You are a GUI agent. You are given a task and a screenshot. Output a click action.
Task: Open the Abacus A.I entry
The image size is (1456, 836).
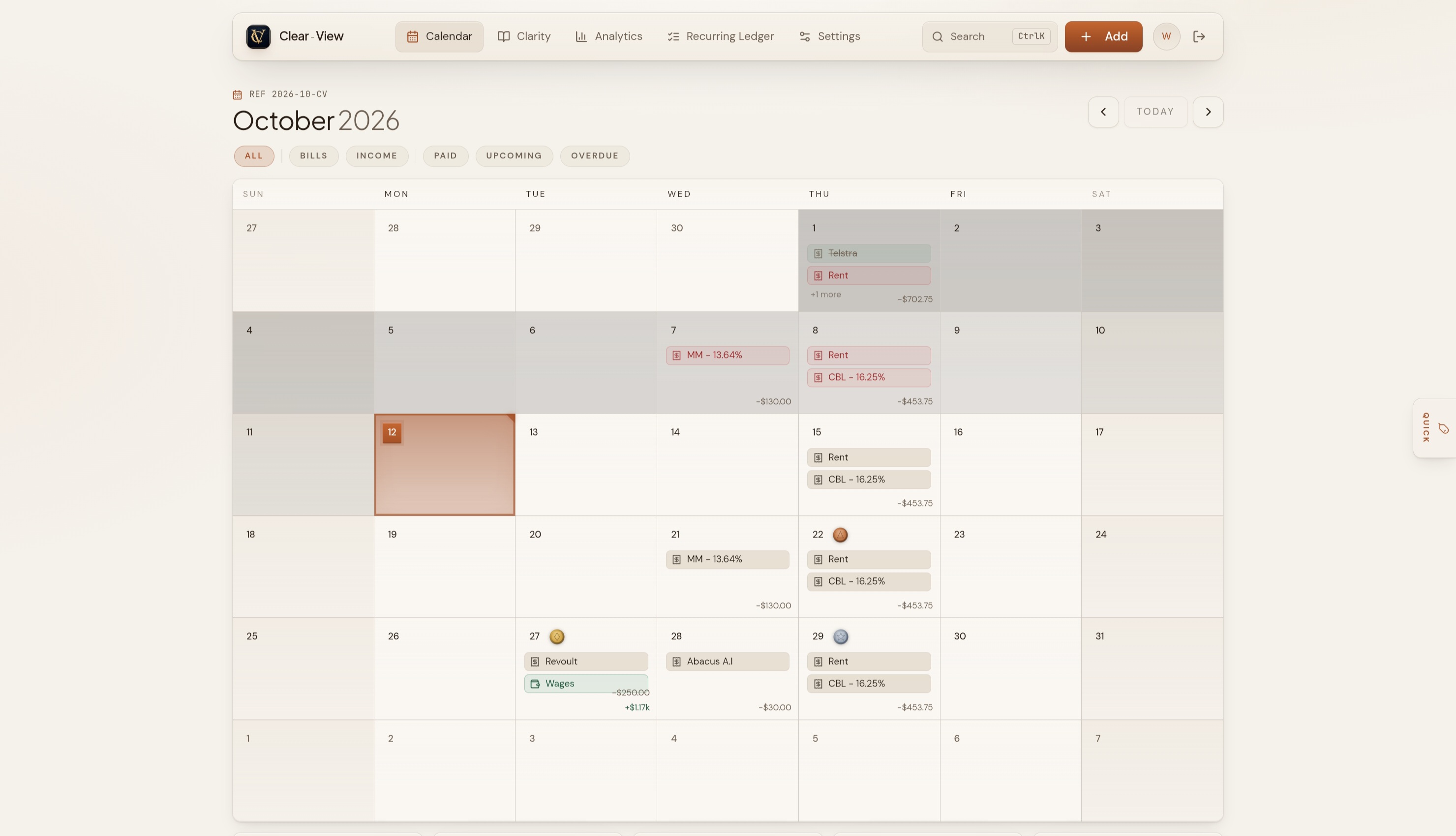728,661
